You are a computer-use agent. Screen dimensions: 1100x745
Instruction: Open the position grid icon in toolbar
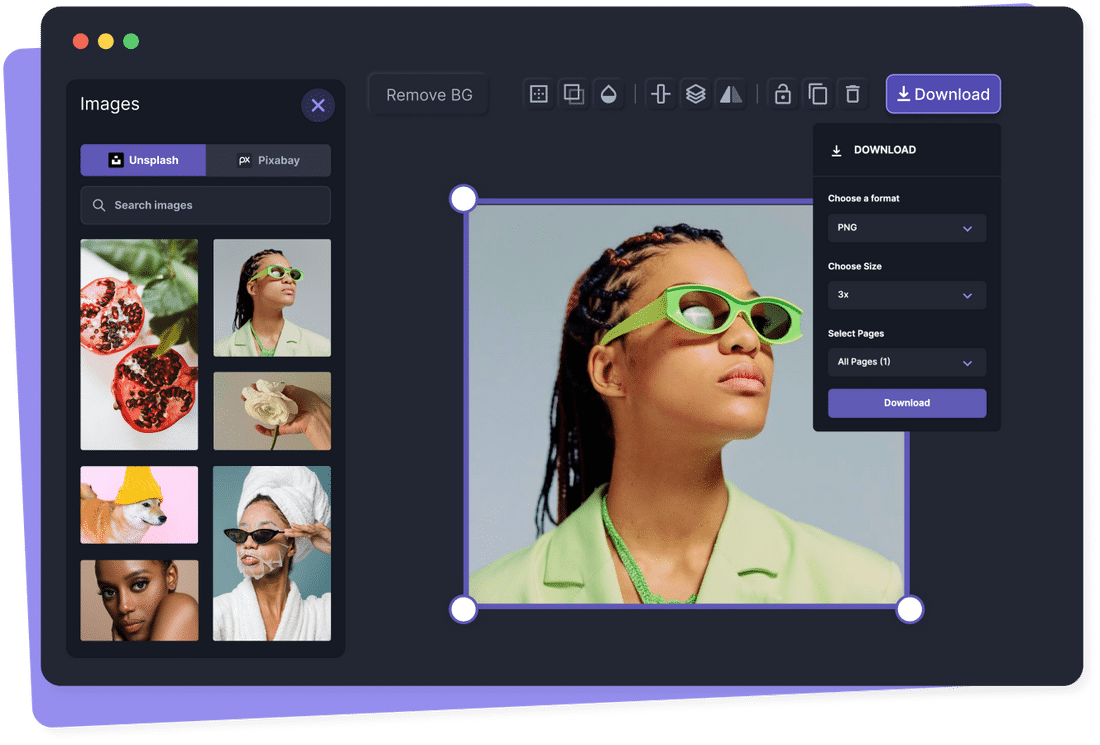[x=539, y=94]
